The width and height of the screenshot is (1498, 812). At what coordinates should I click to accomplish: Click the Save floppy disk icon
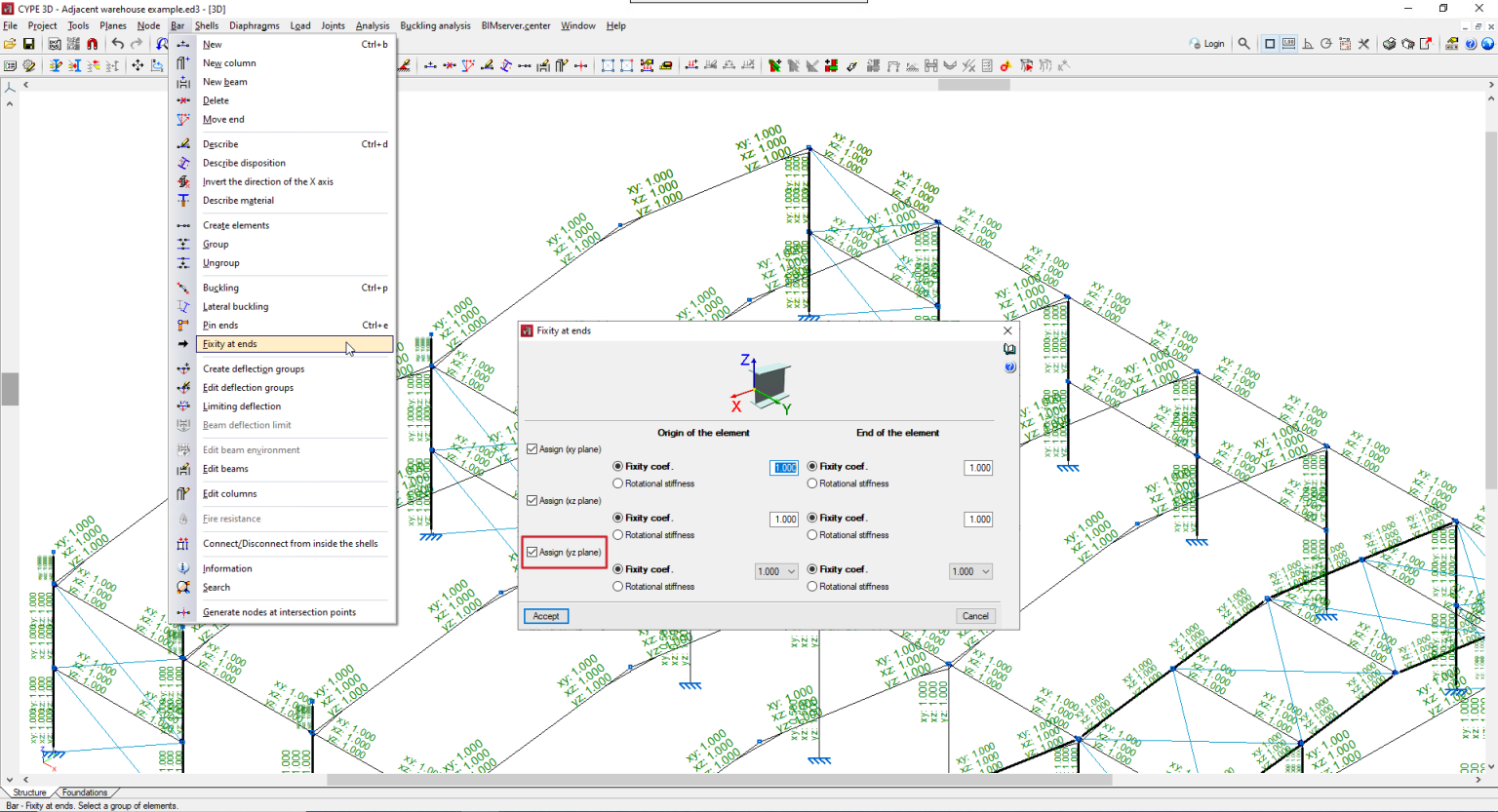click(29, 44)
